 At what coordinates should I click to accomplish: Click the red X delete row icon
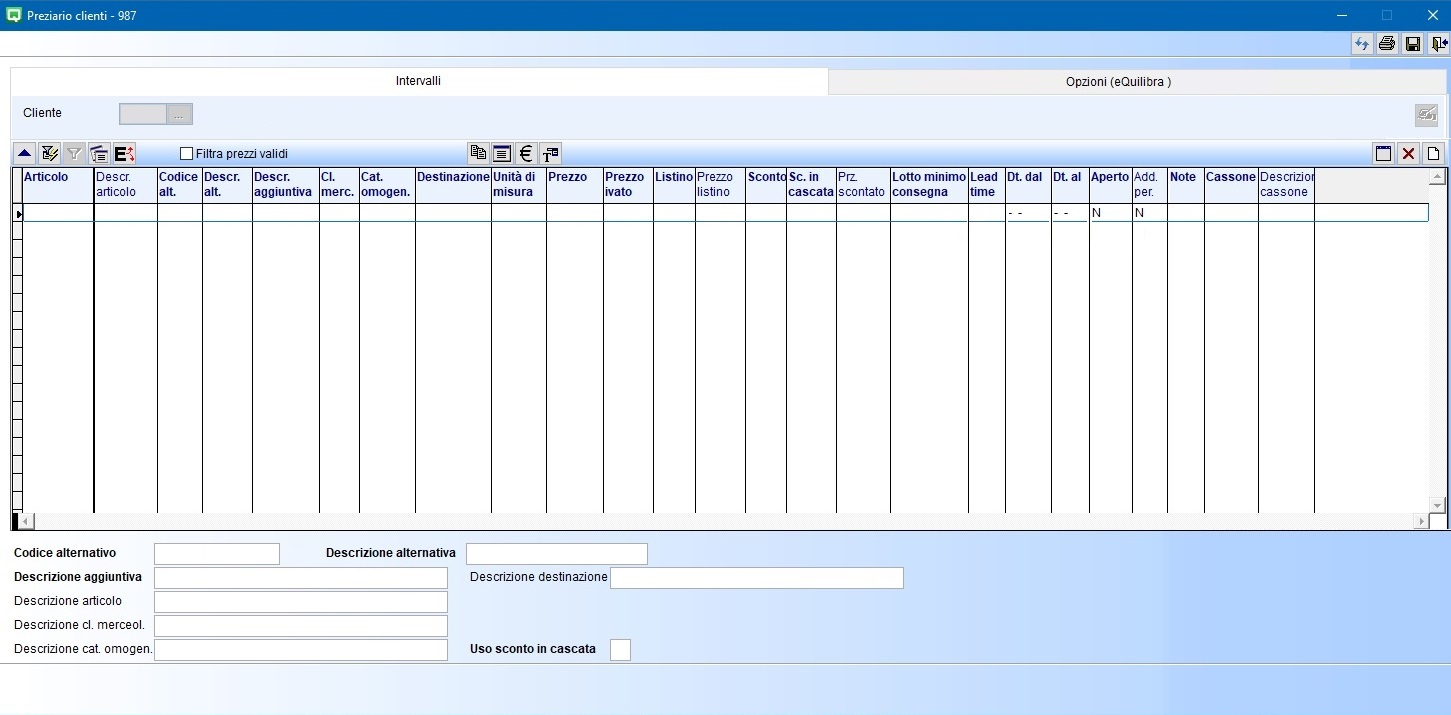(x=1408, y=154)
